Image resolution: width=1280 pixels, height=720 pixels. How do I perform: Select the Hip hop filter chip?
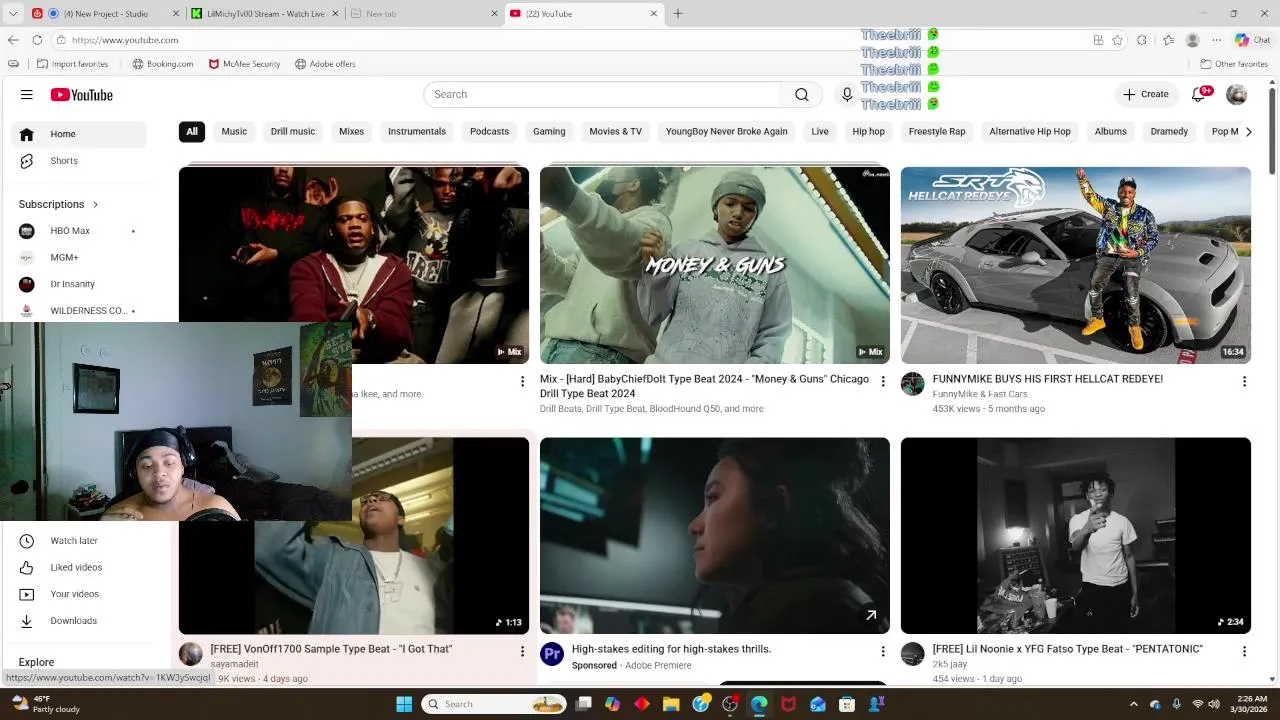tap(869, 132)
